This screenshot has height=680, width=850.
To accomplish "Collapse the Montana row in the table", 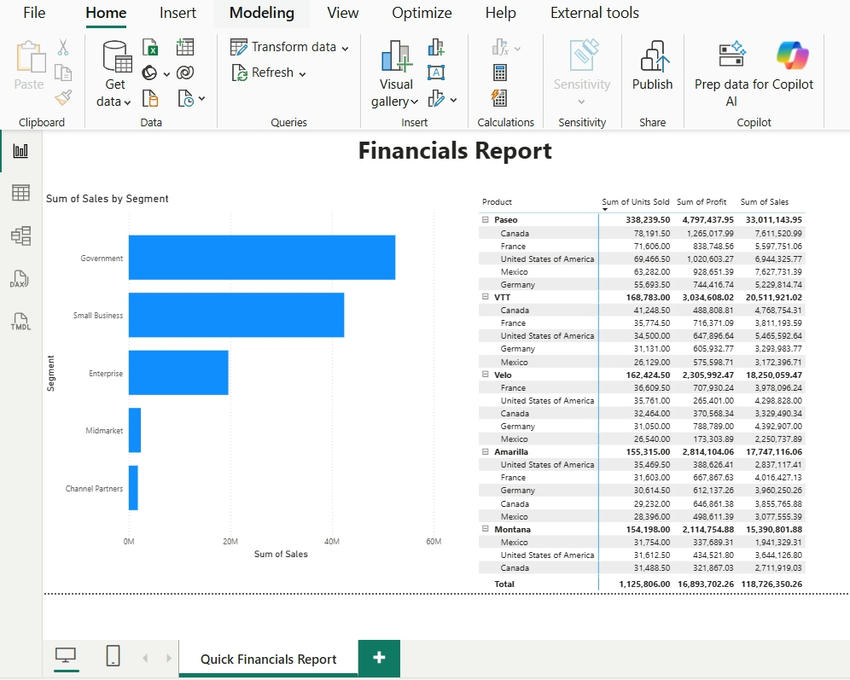I will pyautogui.click(x=488, y=529).
